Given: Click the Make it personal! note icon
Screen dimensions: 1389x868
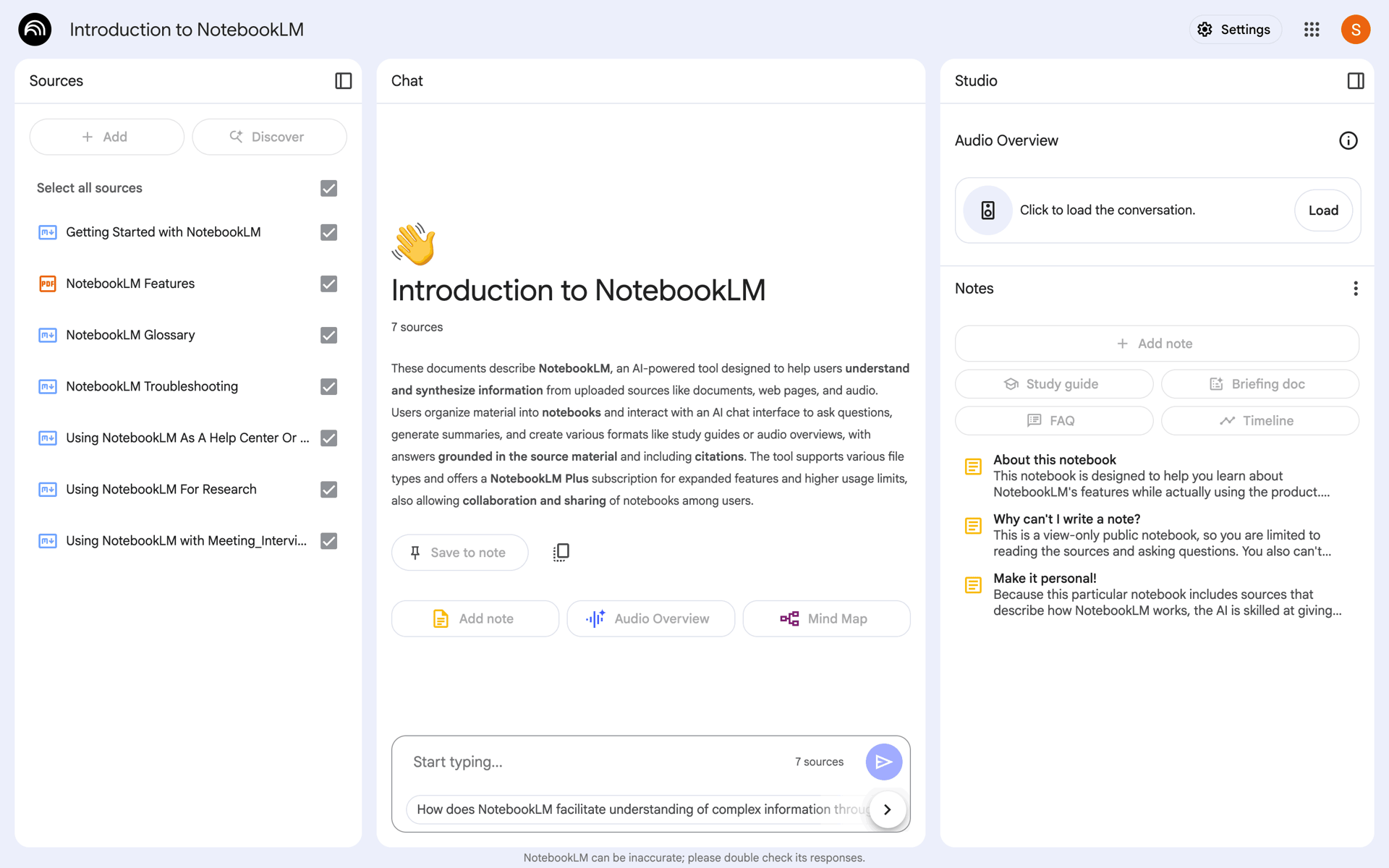Looking at the screenshot, I should (x=973, y=585).
